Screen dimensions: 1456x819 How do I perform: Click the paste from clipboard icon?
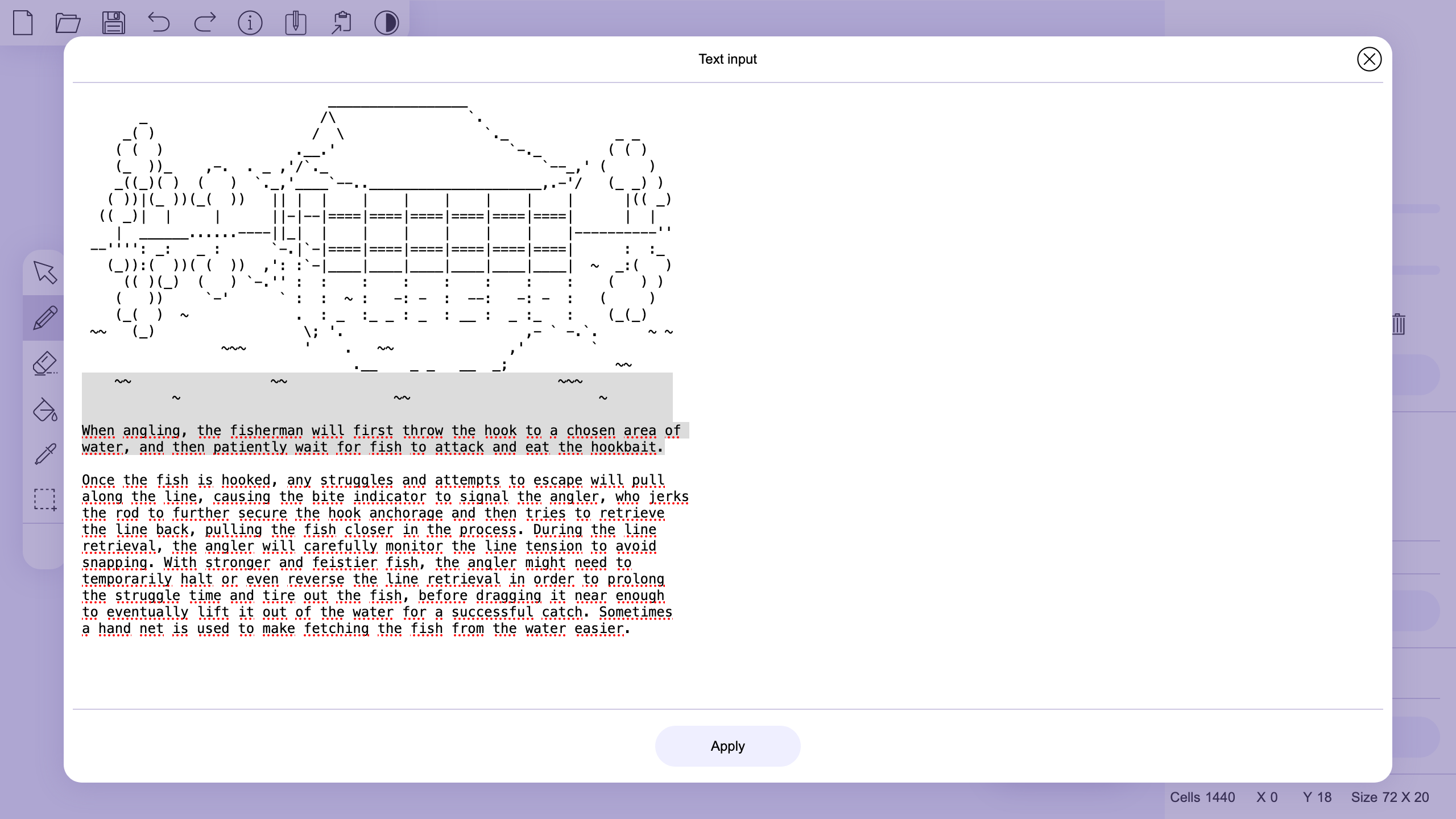click(x=341, y=23)
